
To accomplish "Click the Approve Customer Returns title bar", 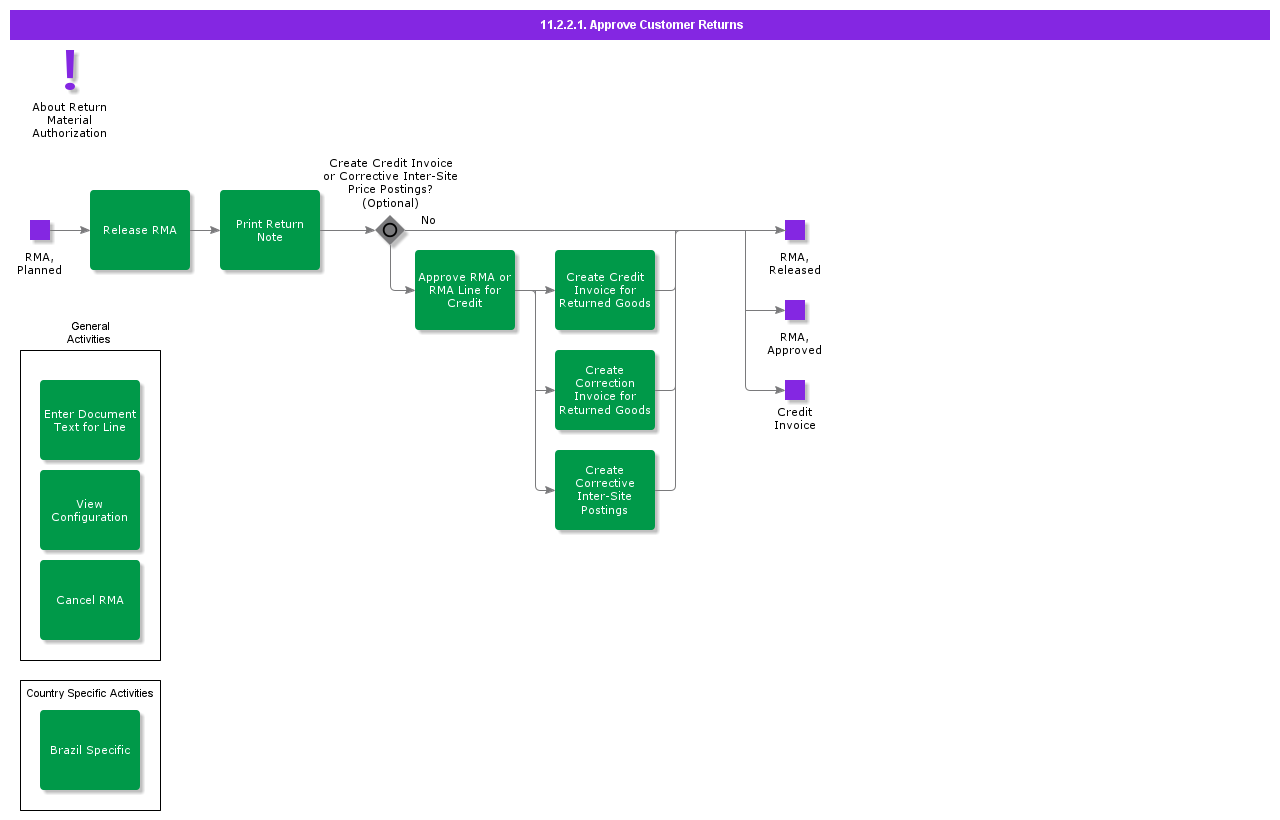I will pyautogui.click(x=640, y=25).
